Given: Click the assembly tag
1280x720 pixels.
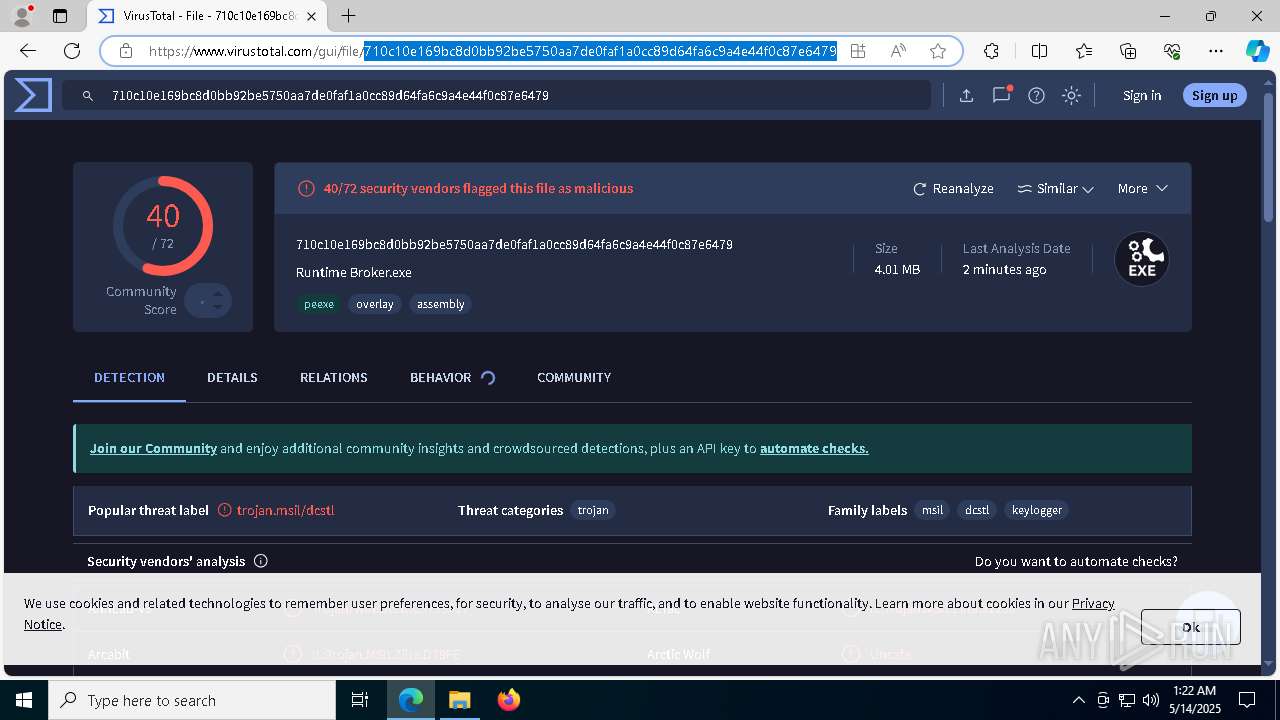Looking at the screenshot, I should [440, 304].
